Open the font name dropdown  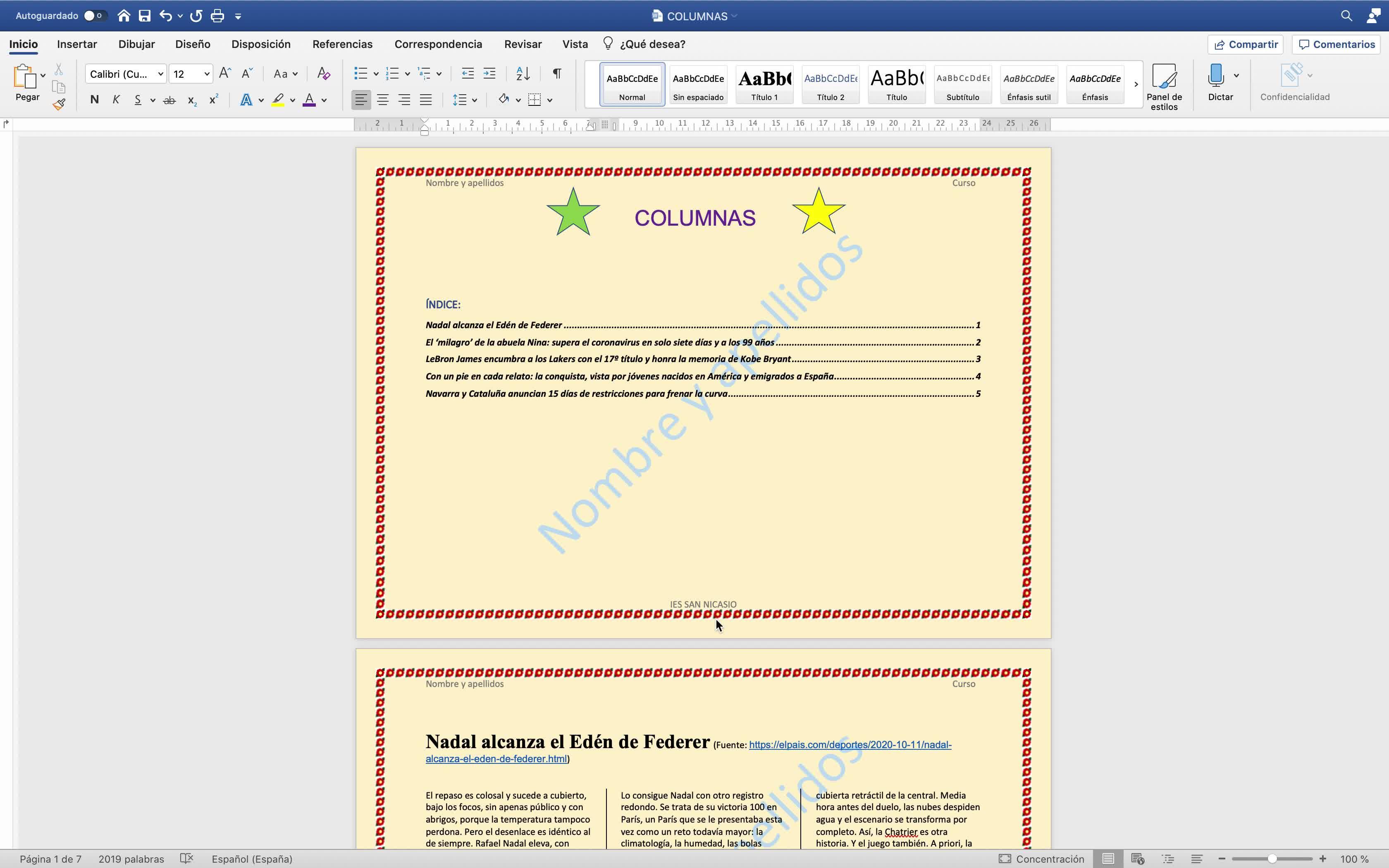click(161, 74)
